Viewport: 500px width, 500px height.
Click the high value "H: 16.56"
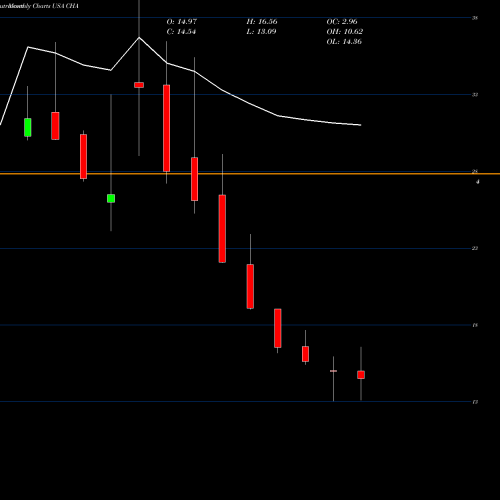[262, 22]
